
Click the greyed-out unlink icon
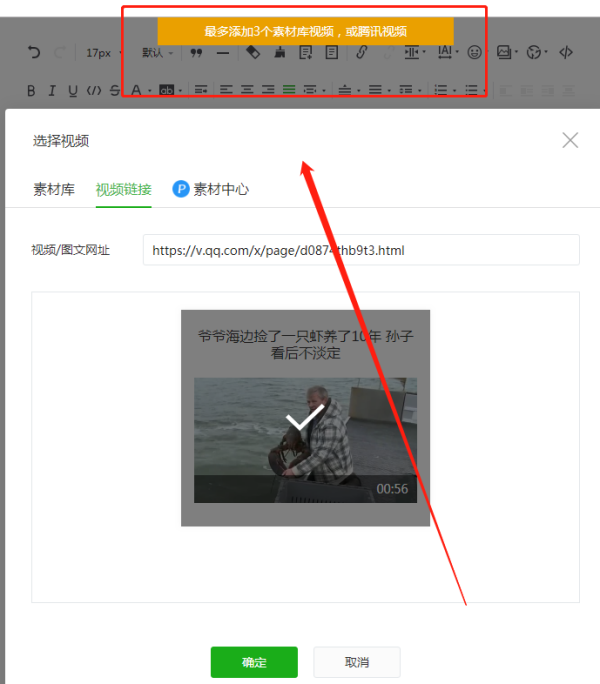(x=387, y=53)
